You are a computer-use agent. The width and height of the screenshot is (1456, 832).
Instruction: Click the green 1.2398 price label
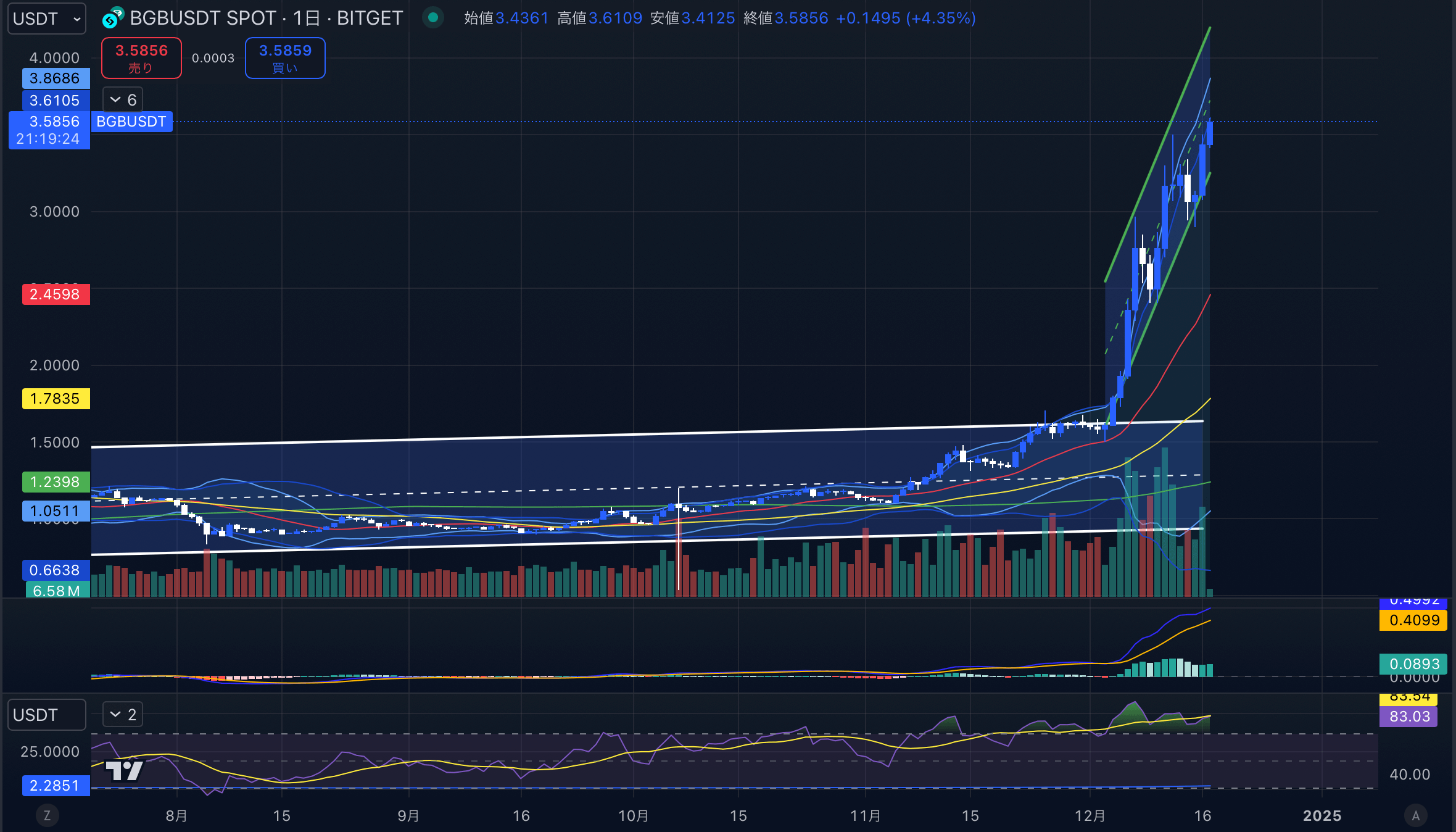tap(56, 481)
